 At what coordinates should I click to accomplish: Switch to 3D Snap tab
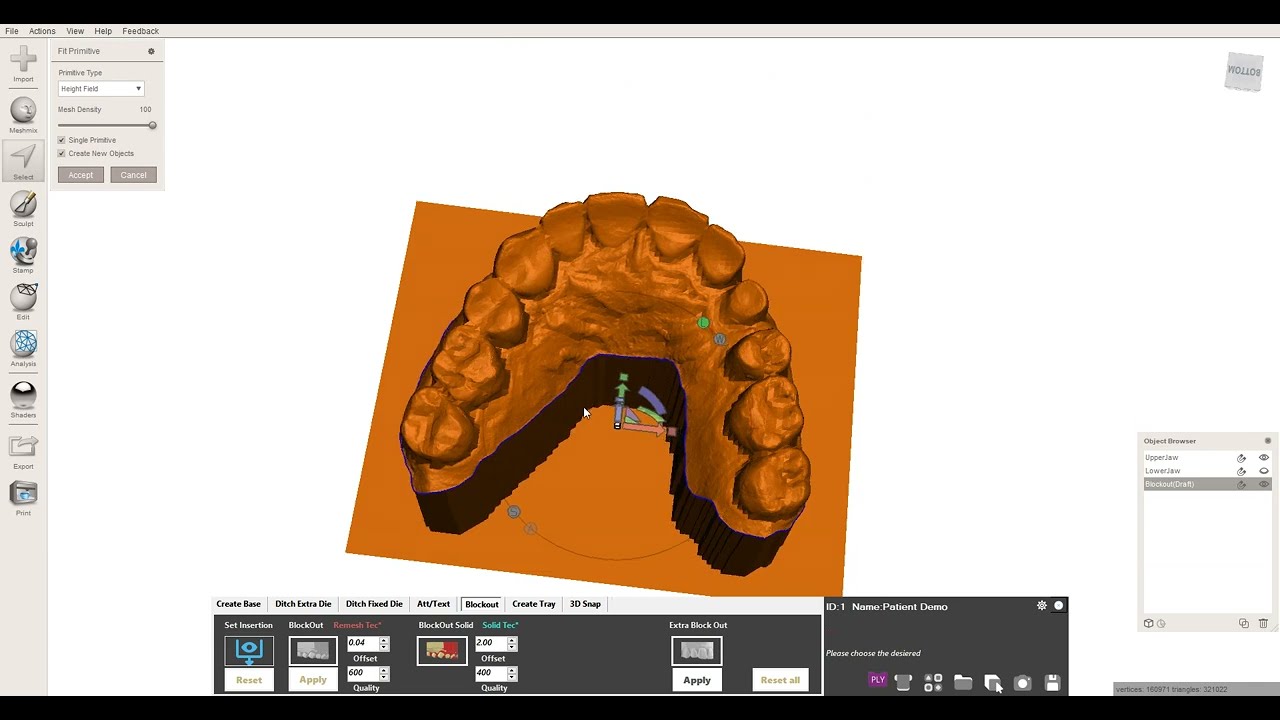(x=585, y=604)
